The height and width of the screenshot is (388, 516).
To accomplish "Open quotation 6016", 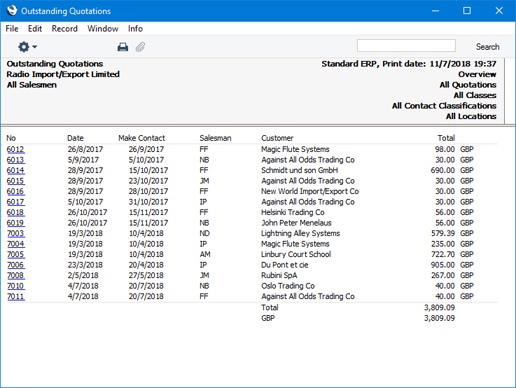I will tap(15, 191).
